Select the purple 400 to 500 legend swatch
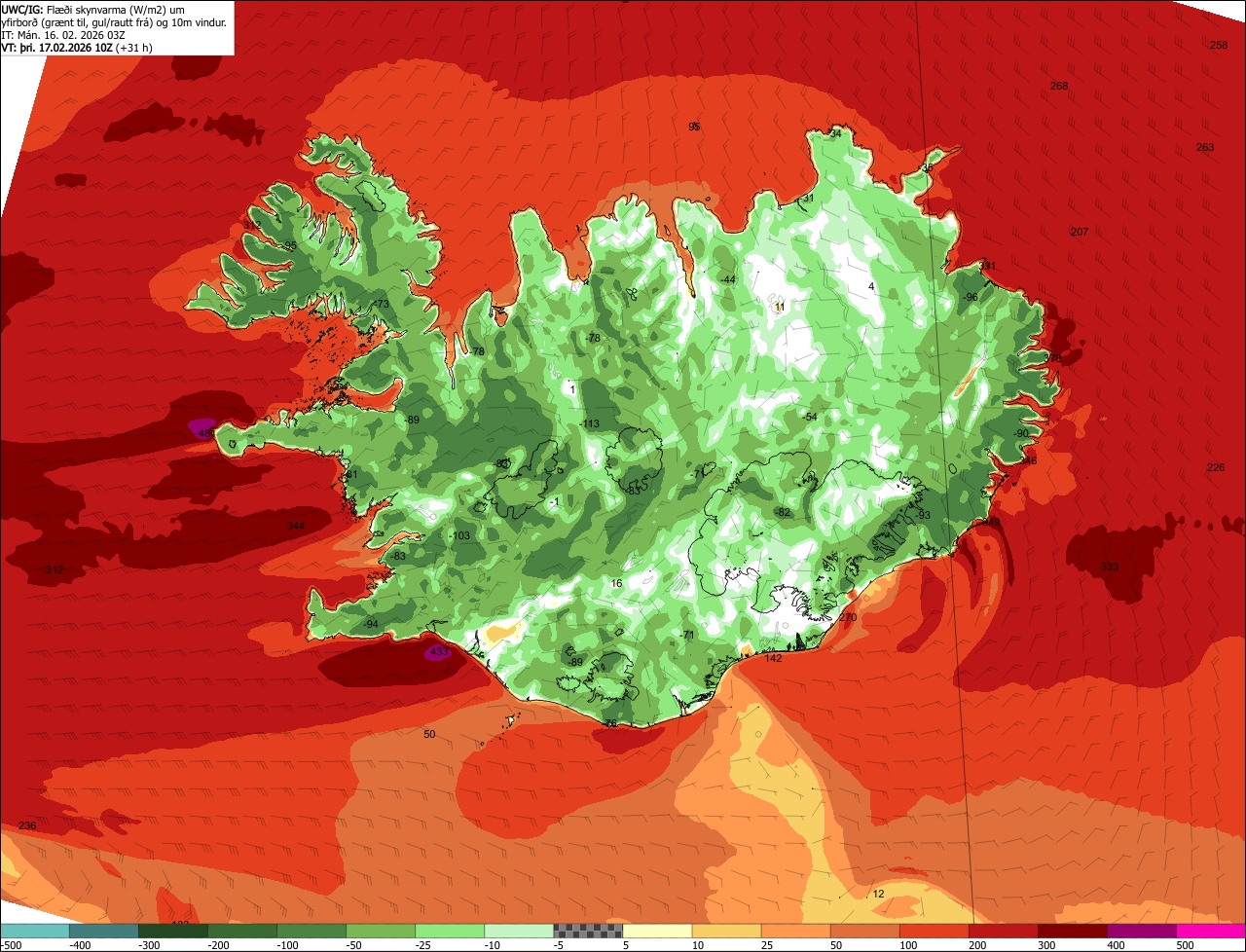This screenshot has height=952, width=1246. pyautogui.click(x=1140, y=931)
